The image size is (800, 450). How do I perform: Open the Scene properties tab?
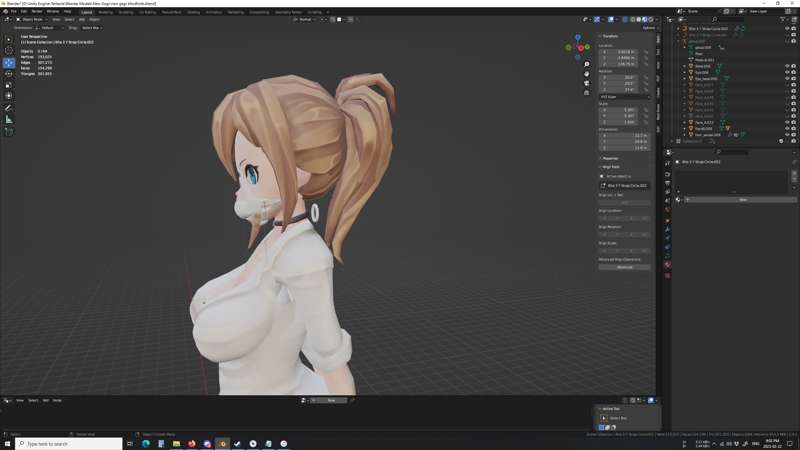pos(667,201)
